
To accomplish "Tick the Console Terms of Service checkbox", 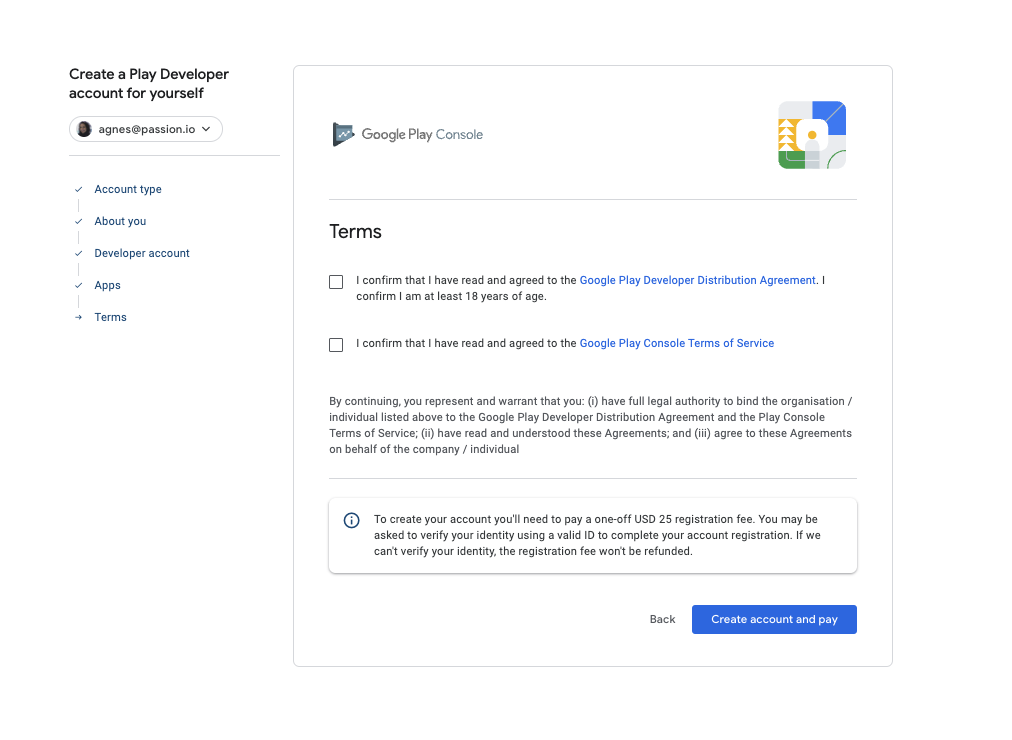I will click(x=336, y=345).
